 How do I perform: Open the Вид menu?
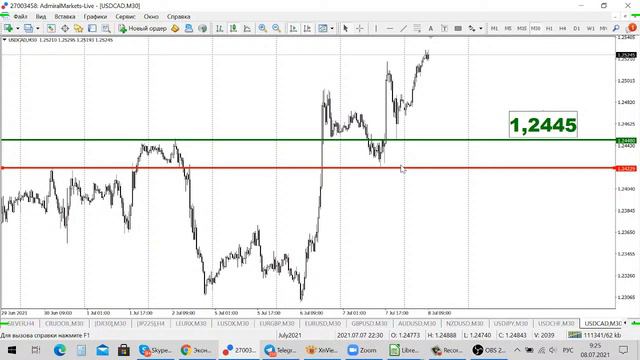pos(41,17)
